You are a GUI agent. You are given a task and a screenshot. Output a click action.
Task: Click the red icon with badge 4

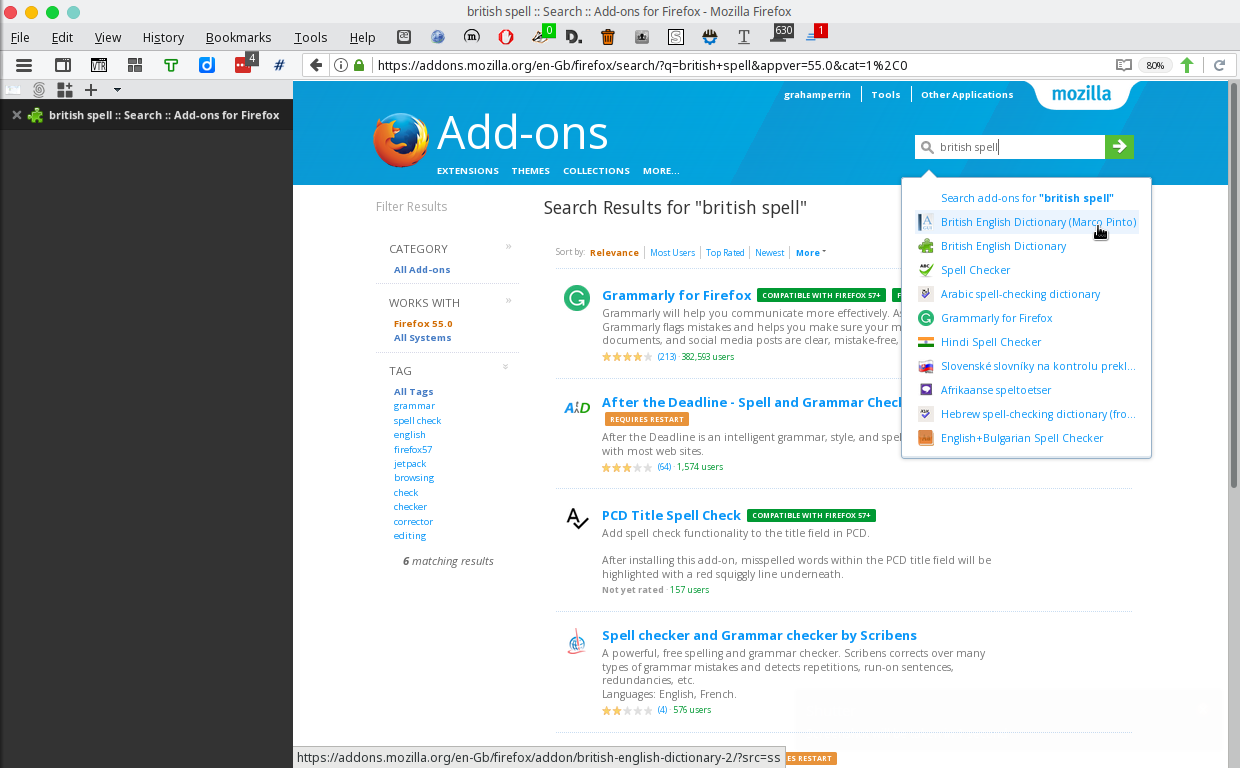[244, 64]
